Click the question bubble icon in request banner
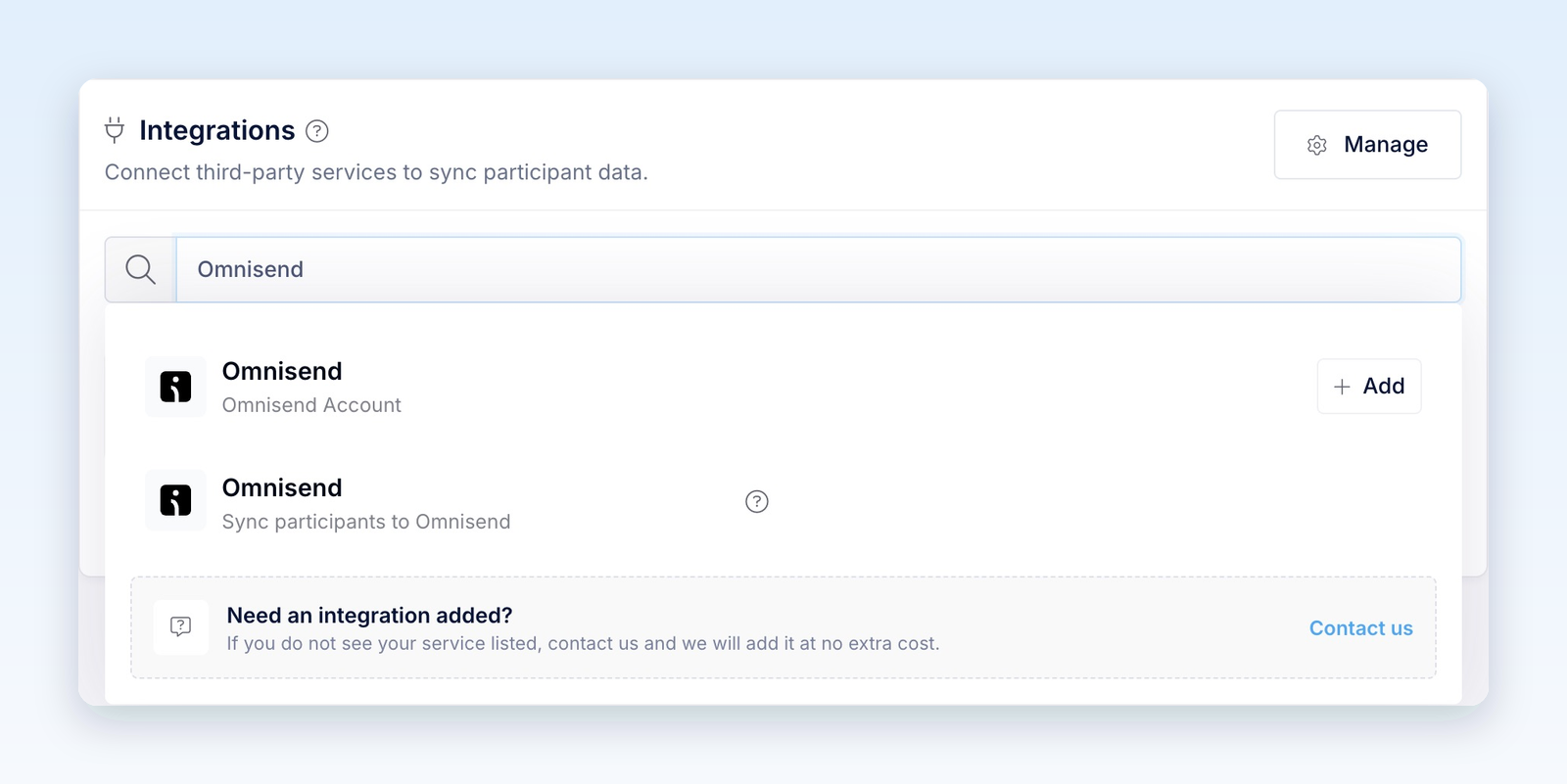 click(181, 626)
